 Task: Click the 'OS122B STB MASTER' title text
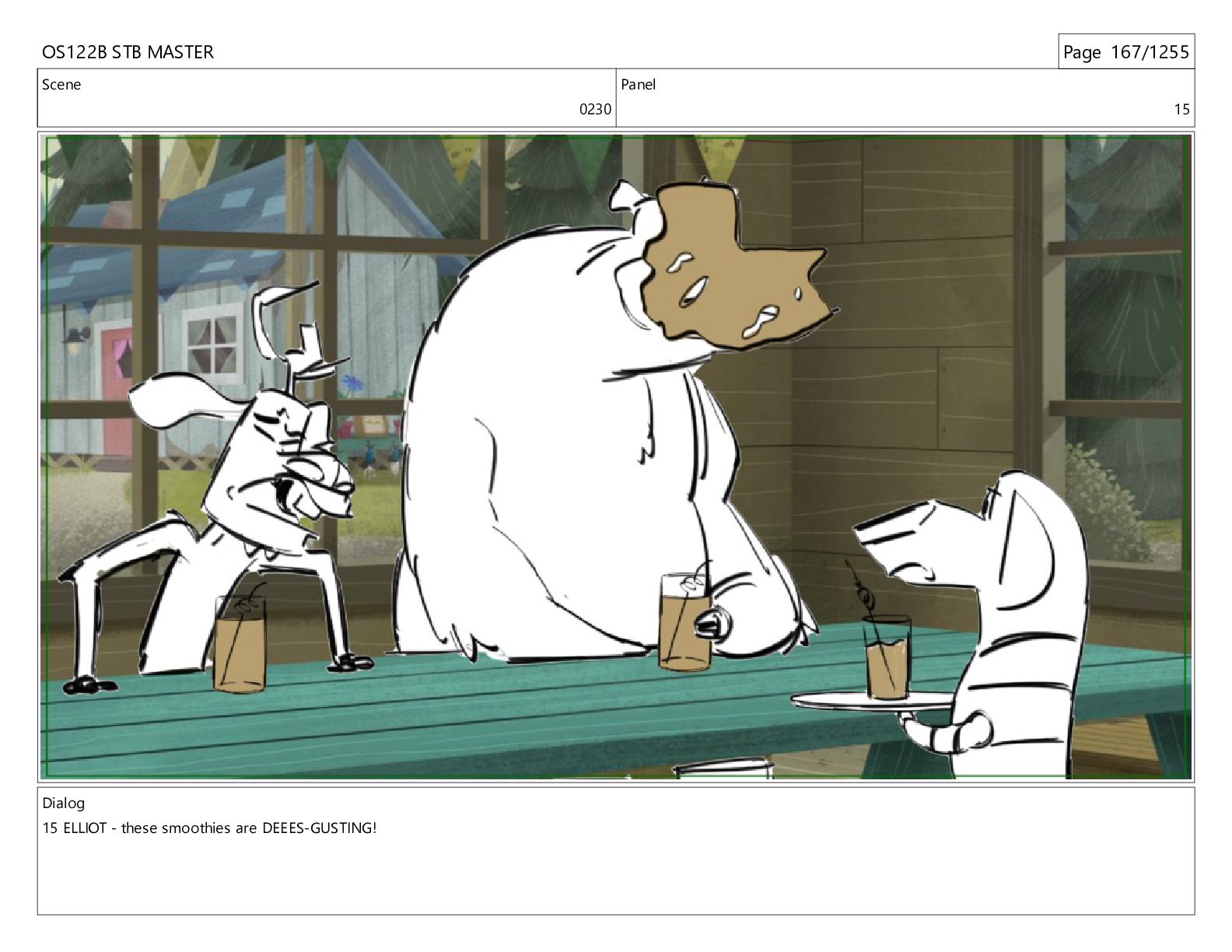pos(128,52)
